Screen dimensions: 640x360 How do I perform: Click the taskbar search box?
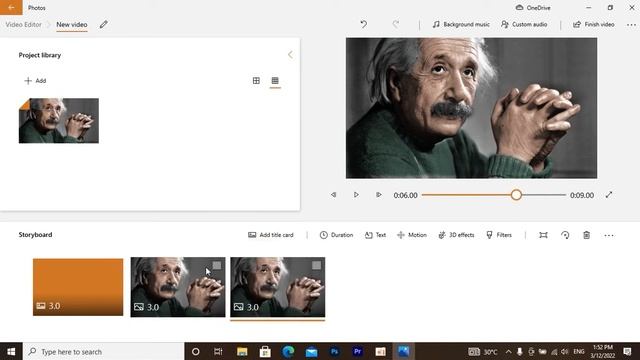104,351
